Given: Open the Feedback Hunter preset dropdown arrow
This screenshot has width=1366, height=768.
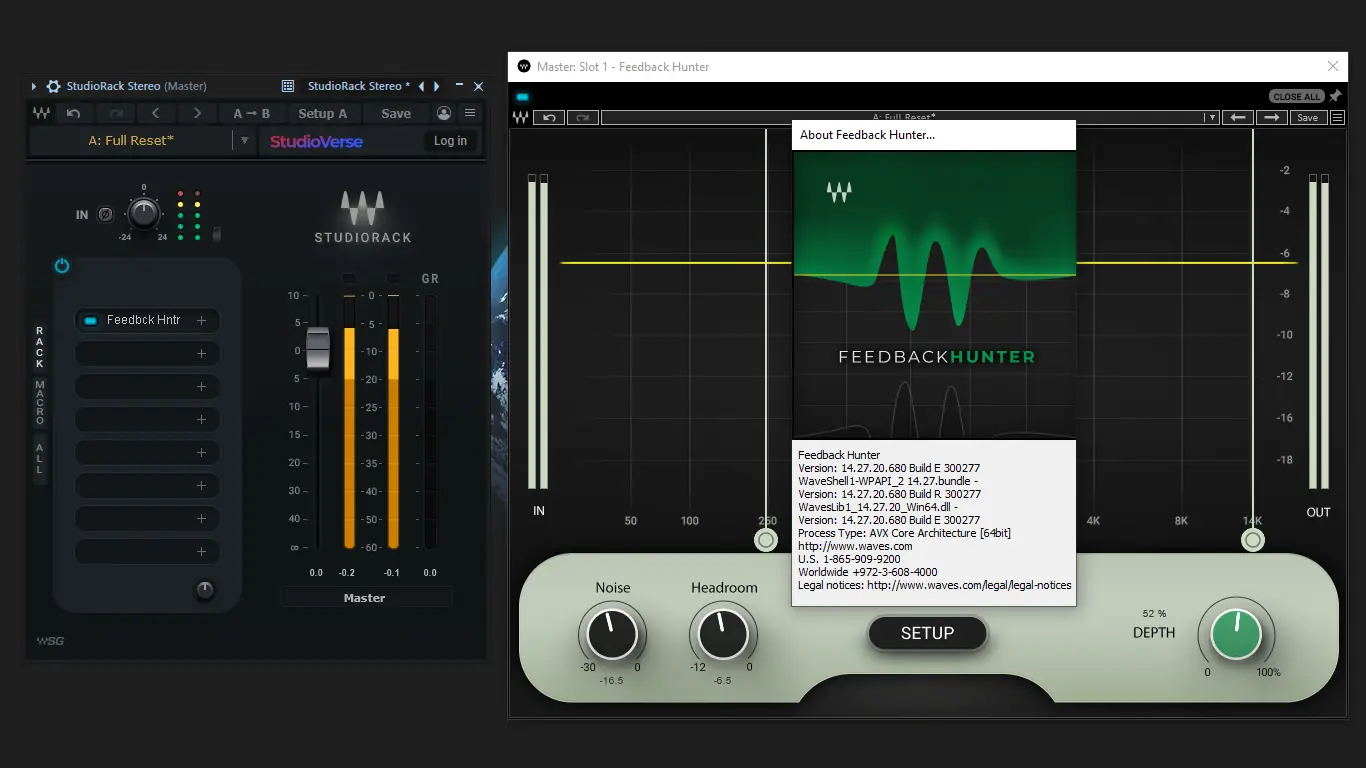Looking at the screenshot, I should [1212, 118].
